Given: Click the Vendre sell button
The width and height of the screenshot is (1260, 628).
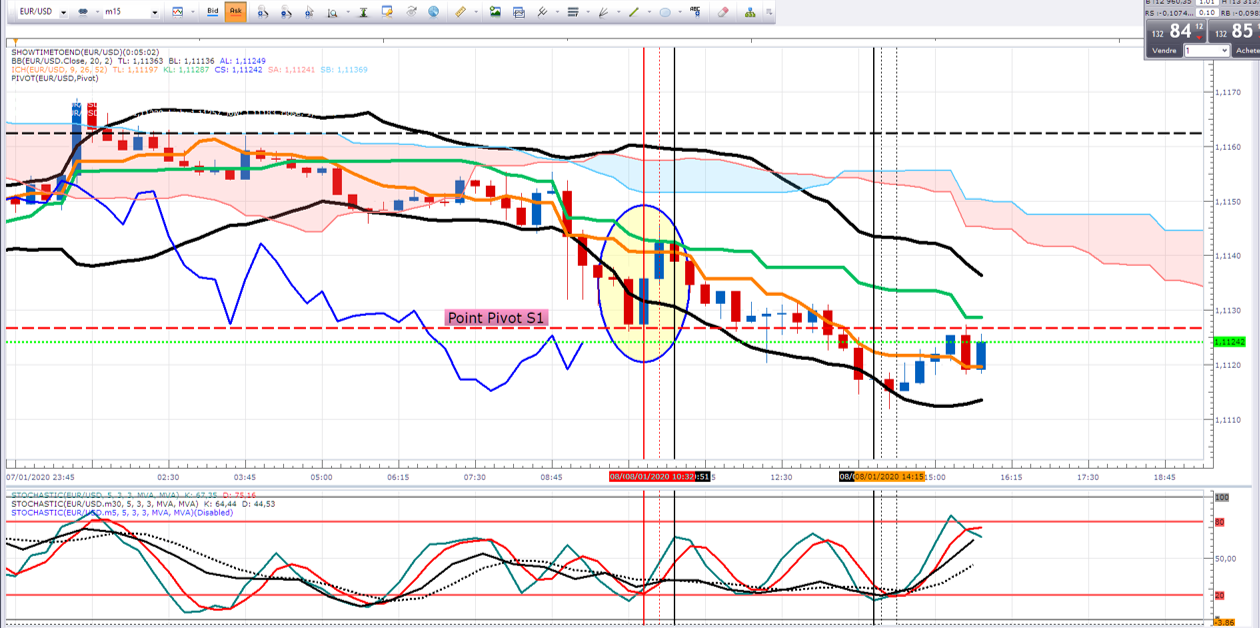Looking at the screenshot, I should (1164, 50).
